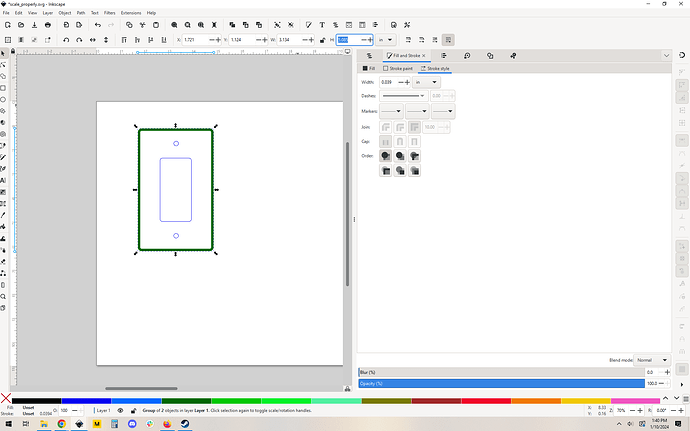Open the start Markers dropdown

point(391,111)
